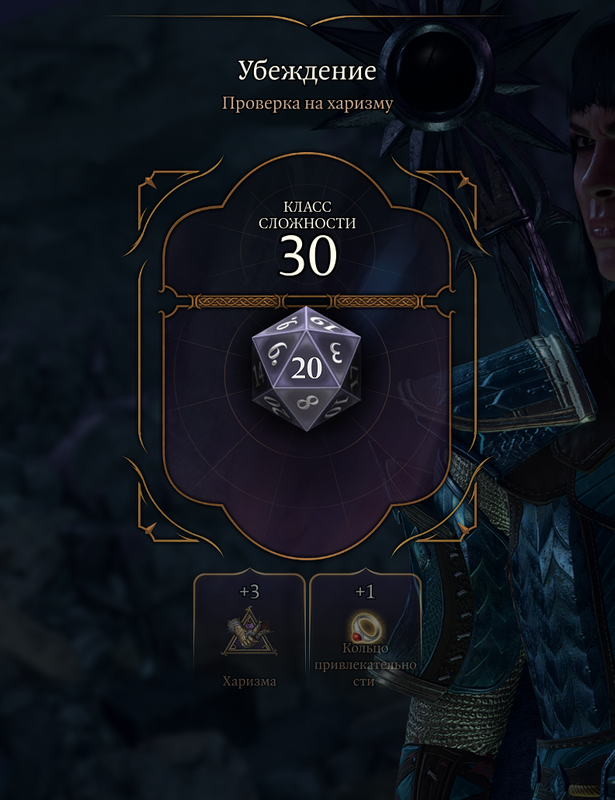This screenshot has width=615, height=800.
Task: Click the difficulty class number 30
Action: click(x=307, y=256)
